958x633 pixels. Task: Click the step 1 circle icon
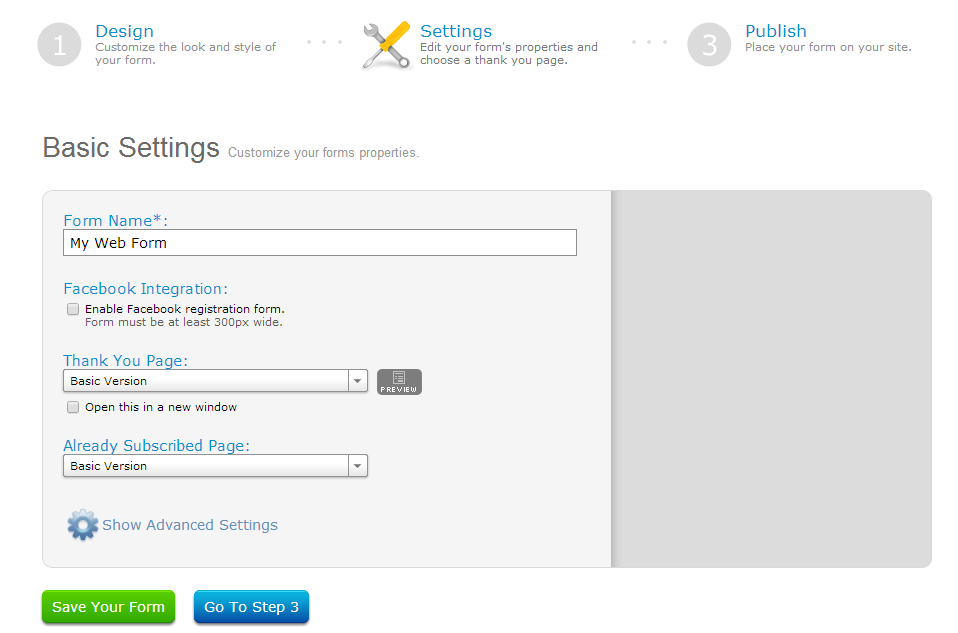point(59,45)
